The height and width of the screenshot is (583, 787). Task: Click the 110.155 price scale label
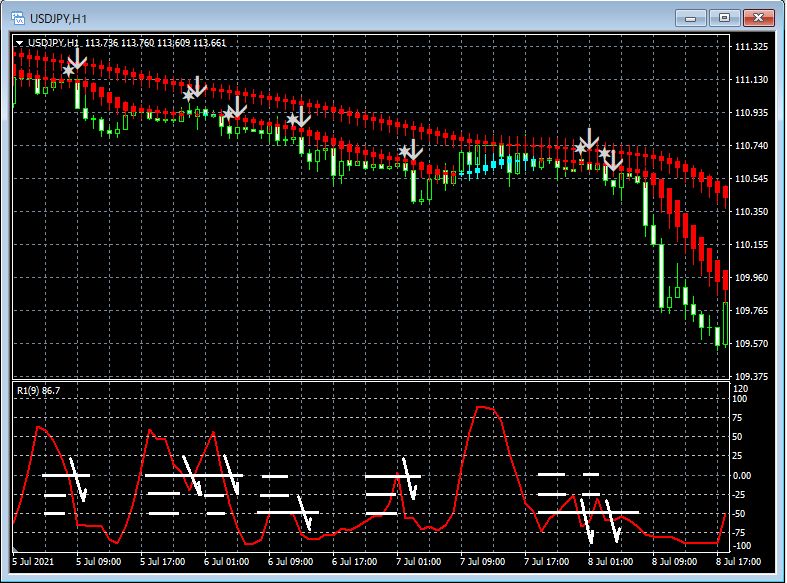tap(751, 245)
